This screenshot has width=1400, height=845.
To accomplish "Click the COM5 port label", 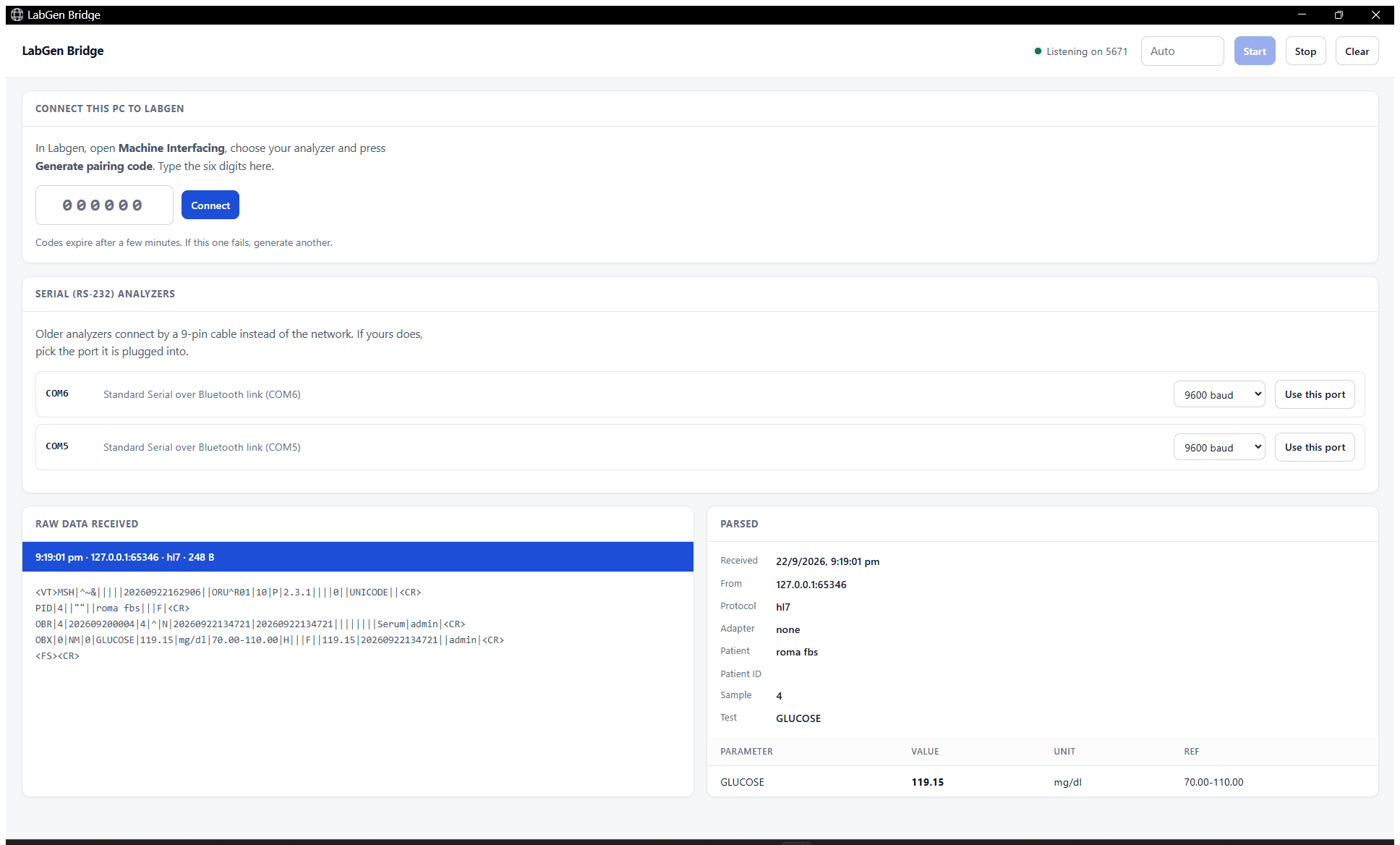I will pos(57,446).
